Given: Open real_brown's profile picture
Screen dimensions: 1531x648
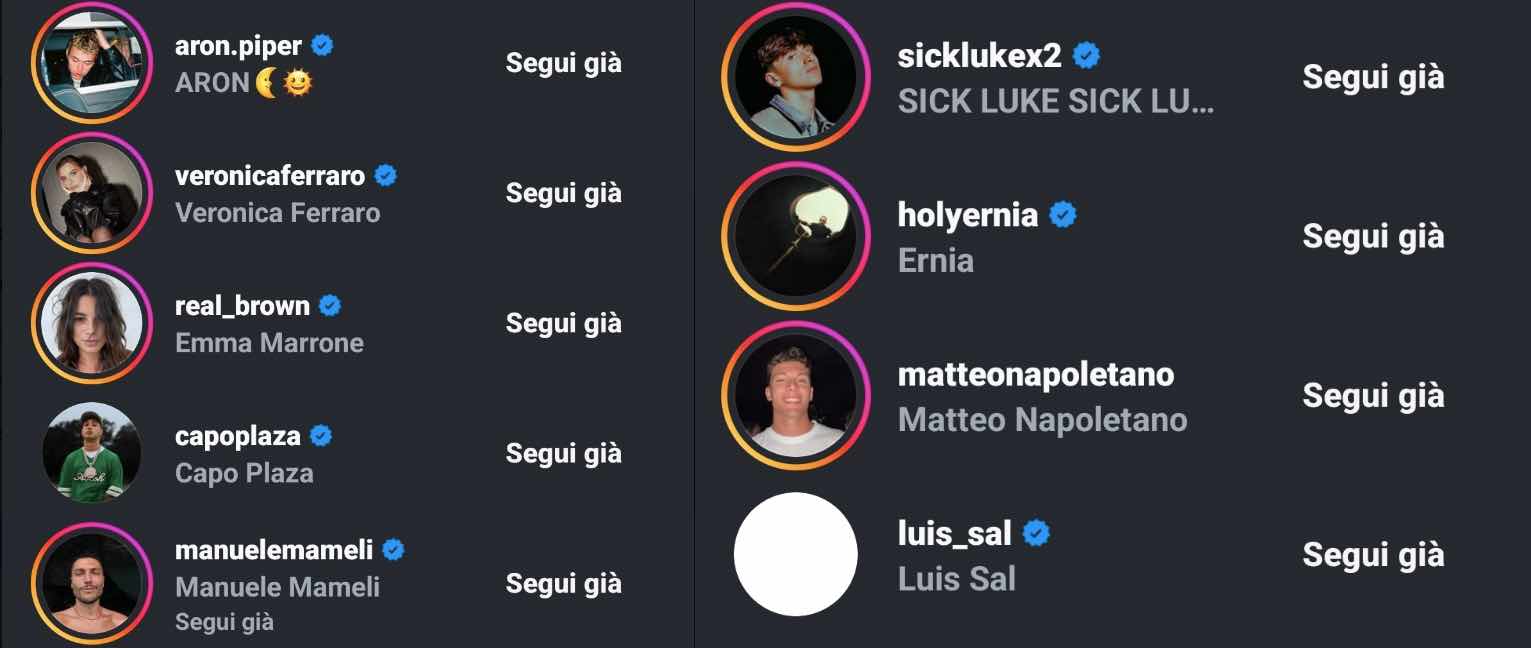Looking at the screenshot, I should (x=91, y=322).
